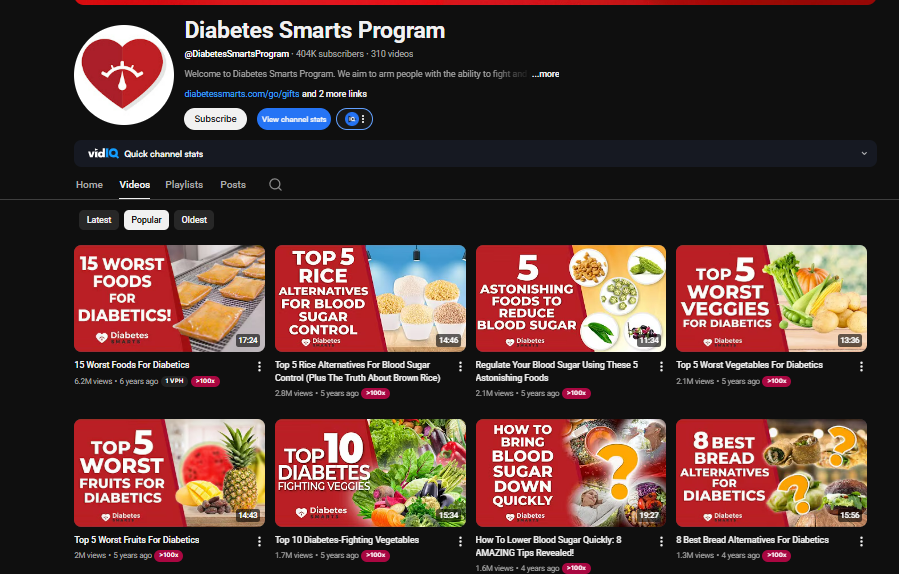Screen dimensions: 899x574
Task: Select the Oldest sort filter chip
Action: [x=194, y=220]
